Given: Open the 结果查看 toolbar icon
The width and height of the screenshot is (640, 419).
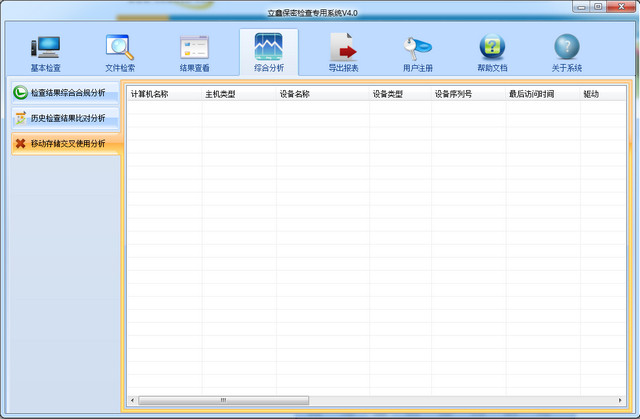Looking at the screenshot, I should coord(194,47).
